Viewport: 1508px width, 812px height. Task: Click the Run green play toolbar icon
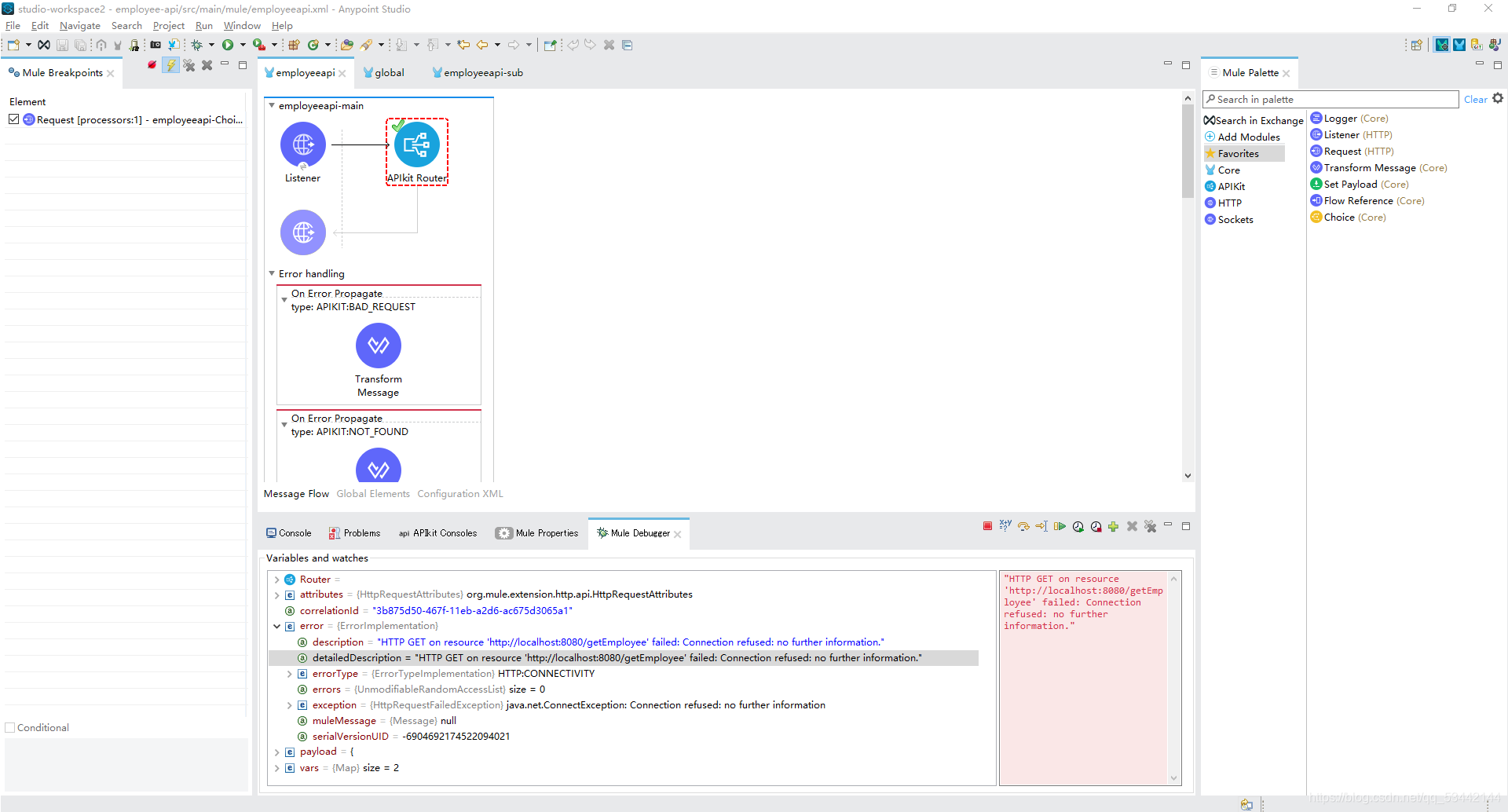[228, 45]
